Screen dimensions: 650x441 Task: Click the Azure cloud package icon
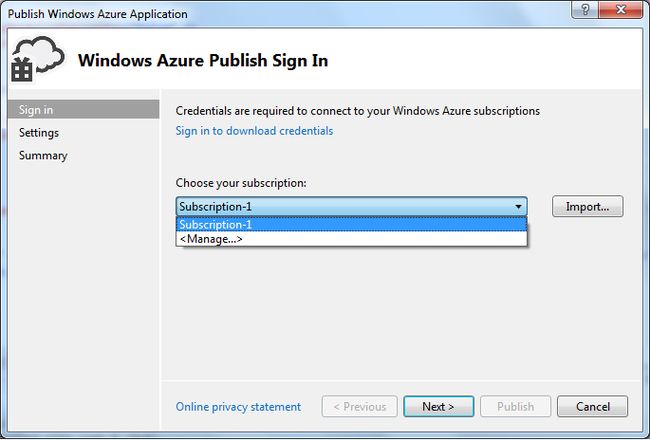38,59
